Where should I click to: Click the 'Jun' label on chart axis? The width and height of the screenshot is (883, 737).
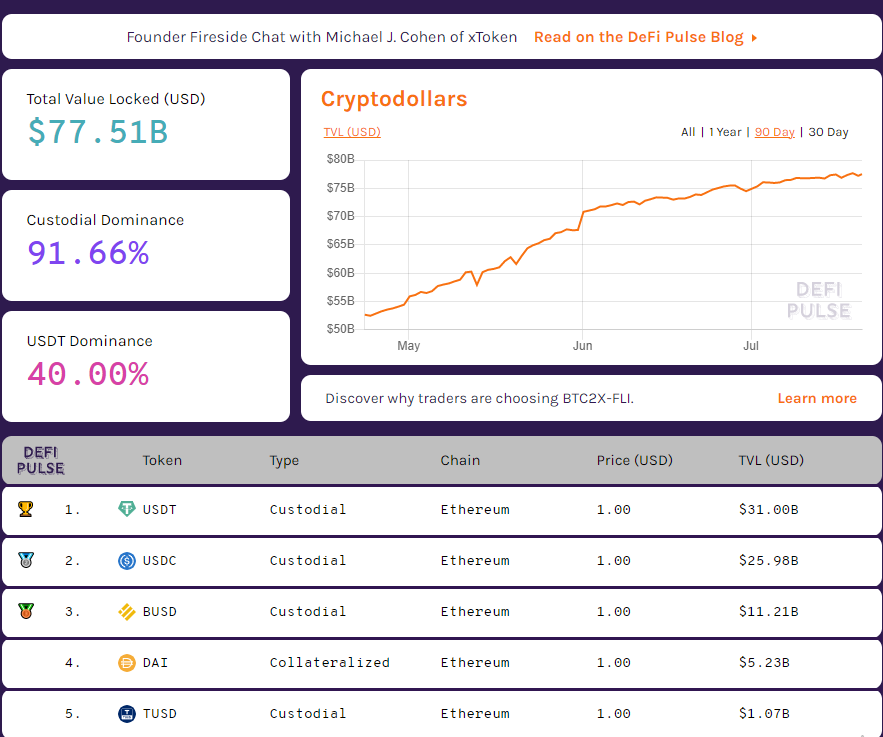(x=582, y=346)
